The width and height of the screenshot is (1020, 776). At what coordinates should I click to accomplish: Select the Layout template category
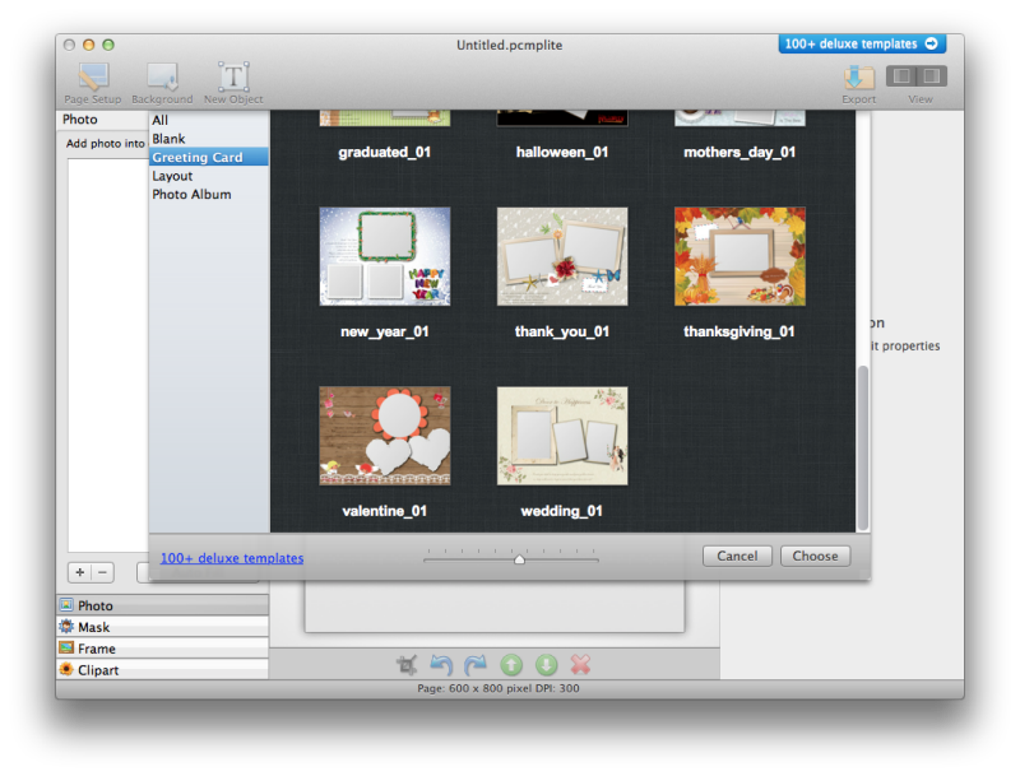(209, 176)
